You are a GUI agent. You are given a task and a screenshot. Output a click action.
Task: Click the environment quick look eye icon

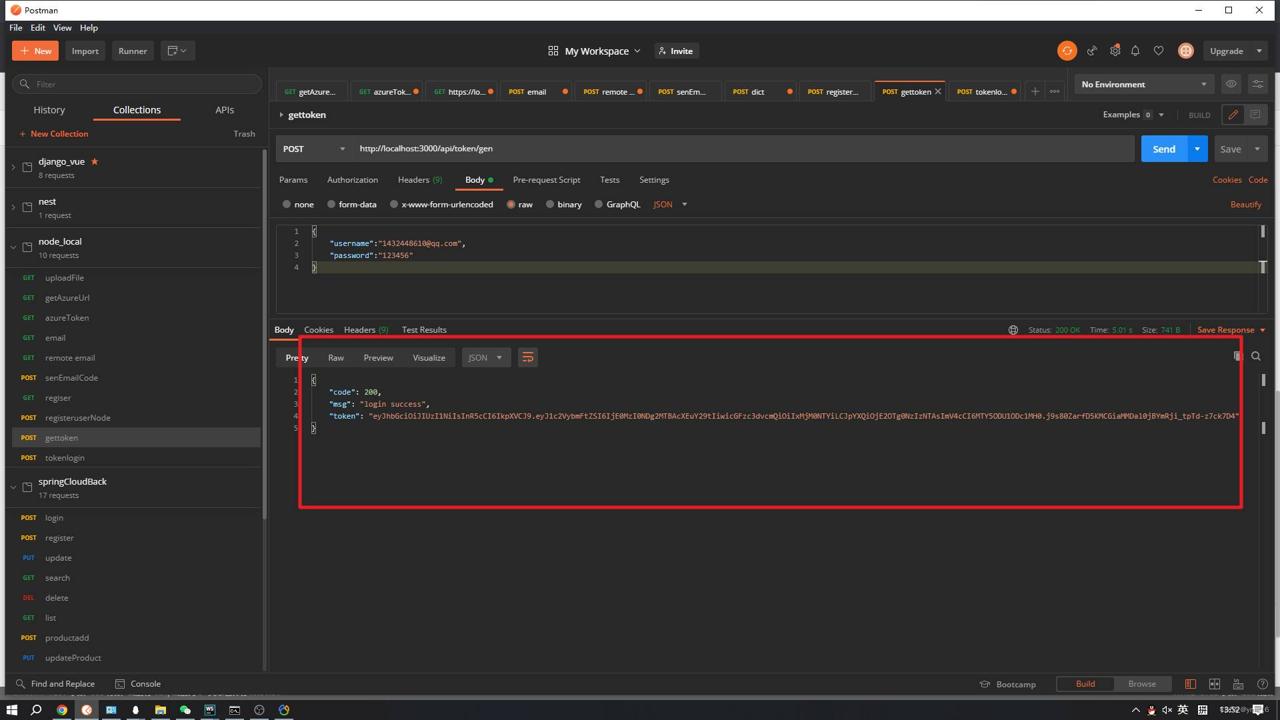point(1231,84)
